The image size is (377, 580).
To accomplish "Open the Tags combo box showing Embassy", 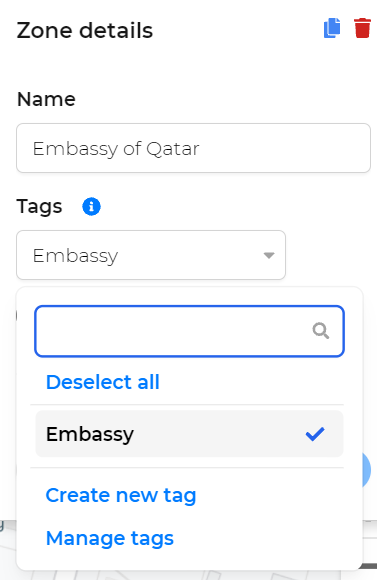I will click(x=151, y=255).
